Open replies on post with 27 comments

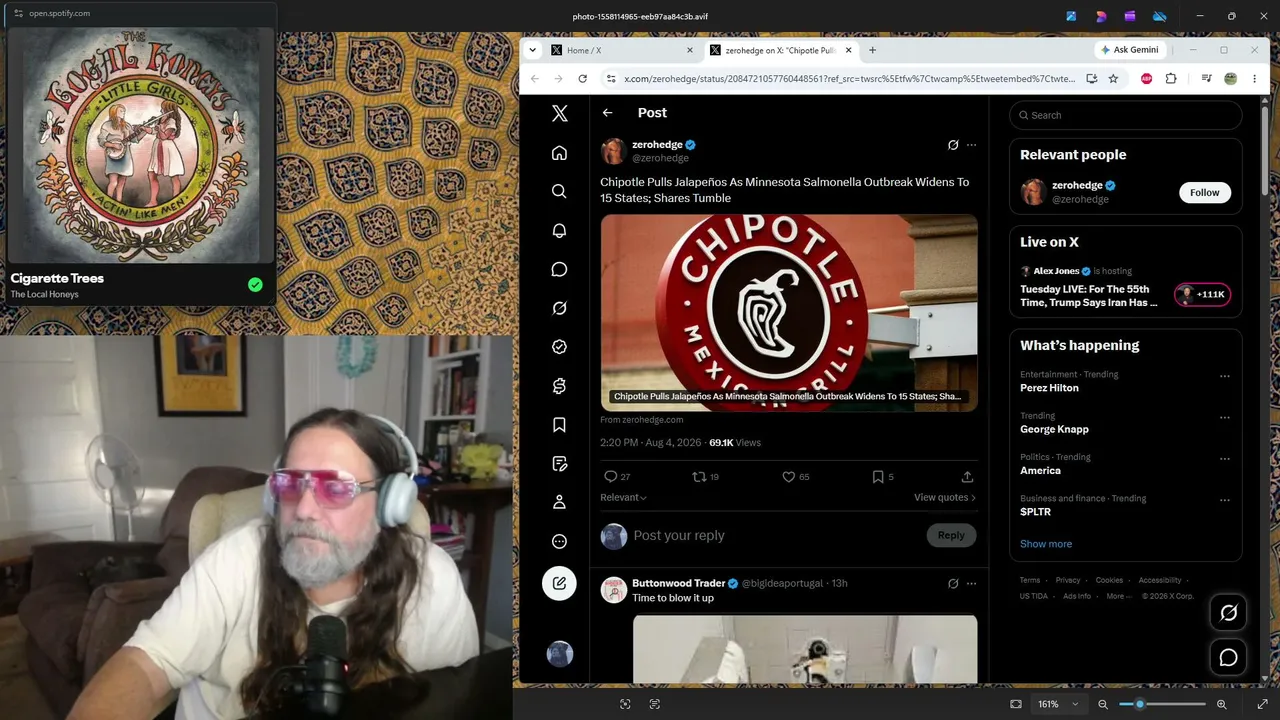616,477
